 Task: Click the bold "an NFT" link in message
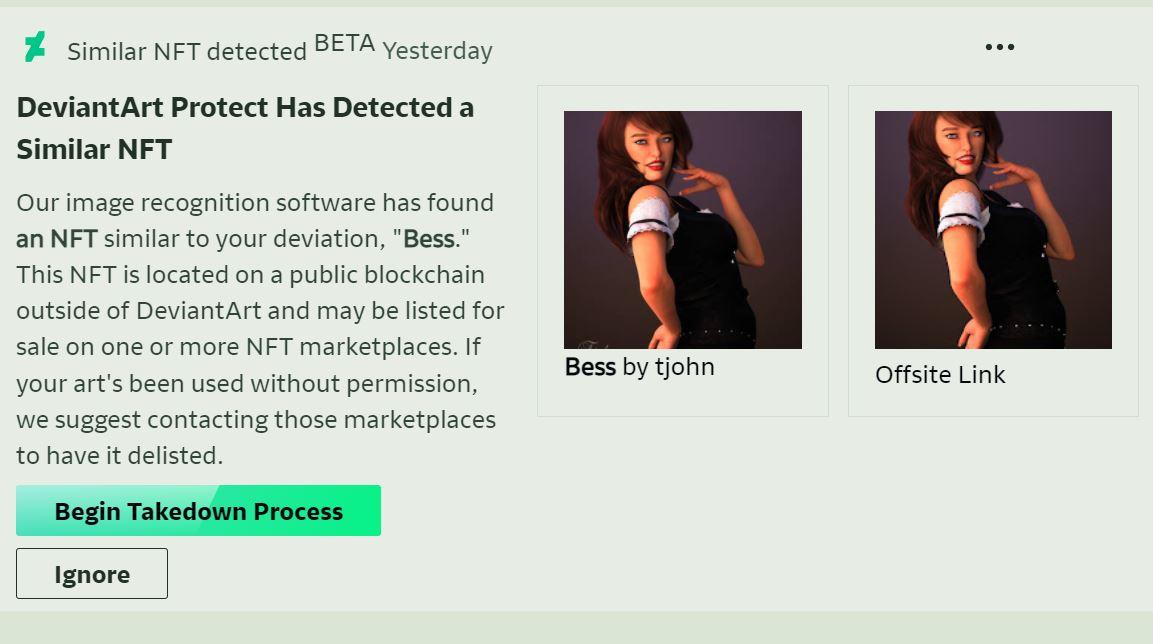[57, 239]
